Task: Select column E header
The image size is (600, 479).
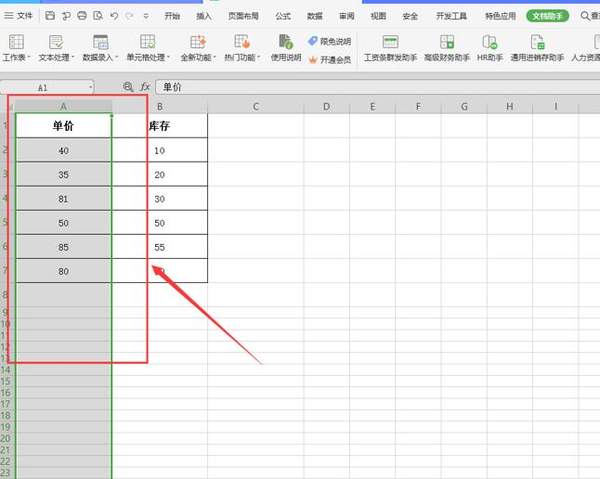Action: click(x=372, y=107)
